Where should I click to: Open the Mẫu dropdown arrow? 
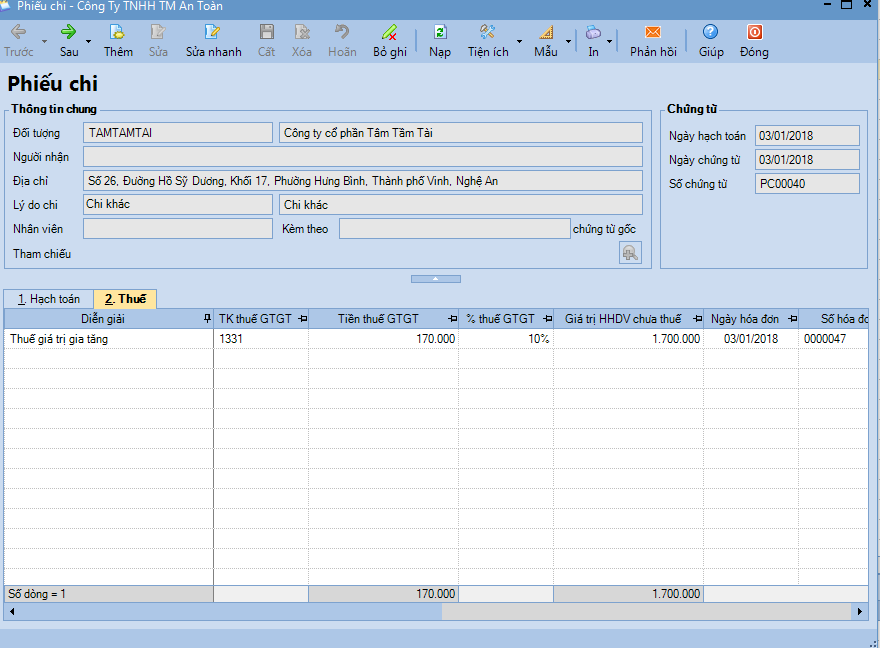pyautogui.click(x=568, y=42)
